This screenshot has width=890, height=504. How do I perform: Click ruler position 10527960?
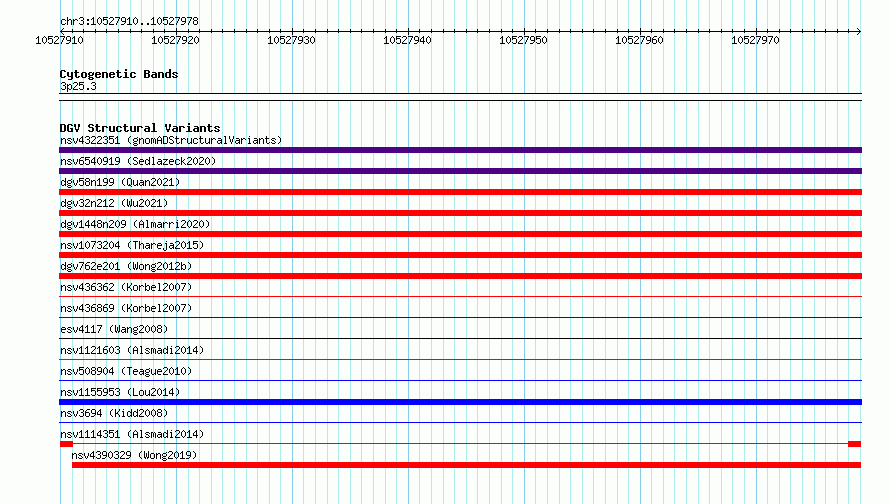click(x=639, y=40)
